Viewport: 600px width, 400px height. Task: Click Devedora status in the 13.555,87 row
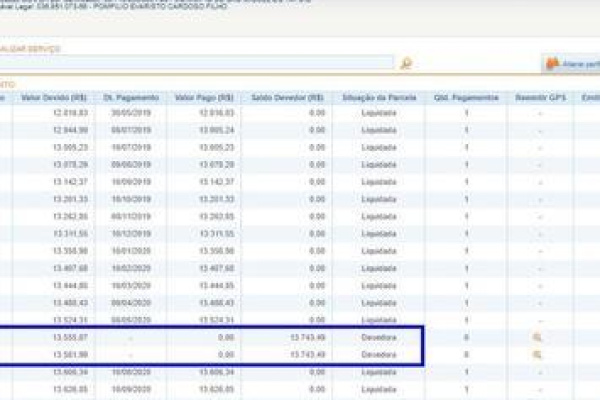point(379,338)
